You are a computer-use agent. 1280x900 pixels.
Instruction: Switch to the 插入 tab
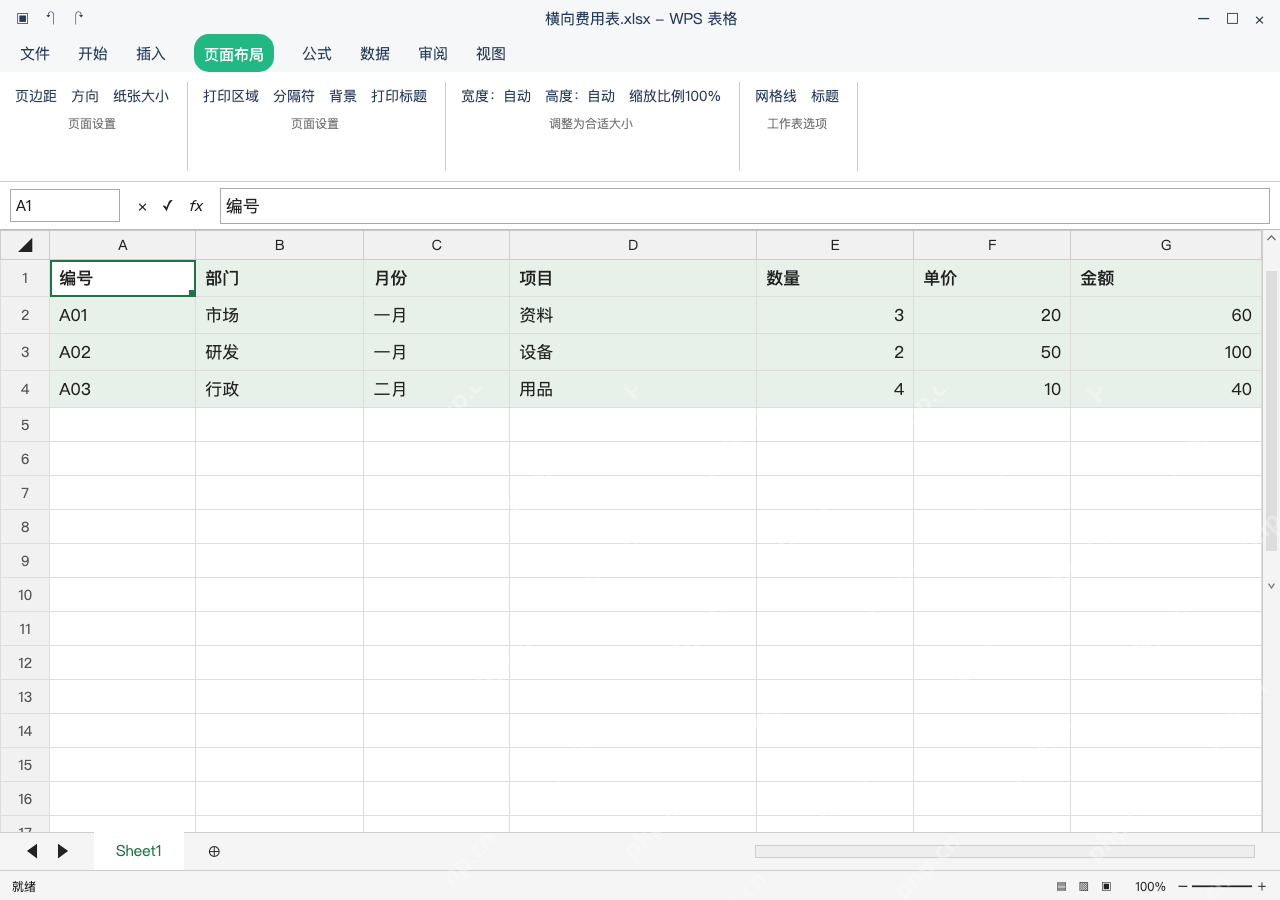pyautogui.click(x=151, y=54)
